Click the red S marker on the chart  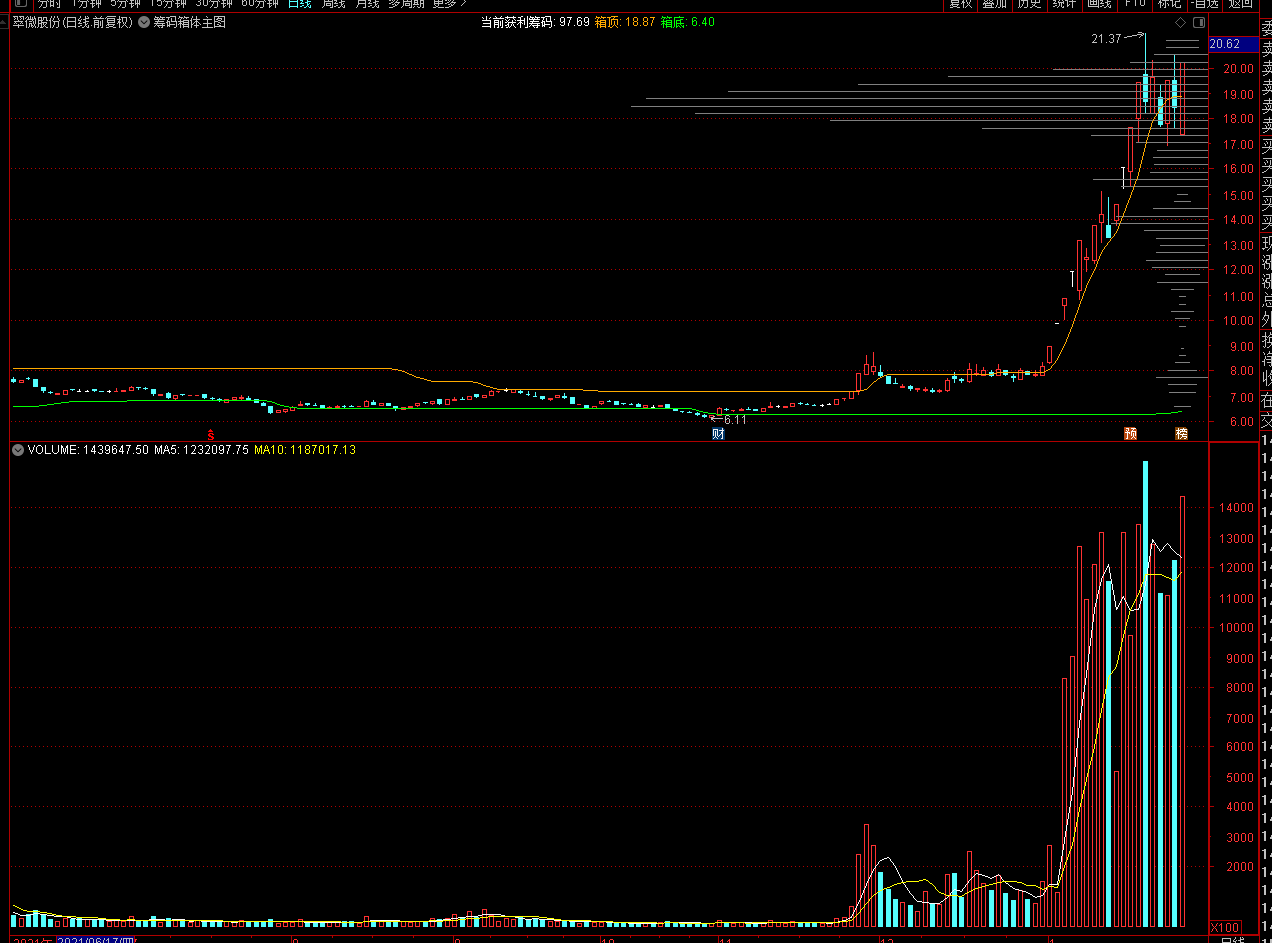[x=211, y=434]
